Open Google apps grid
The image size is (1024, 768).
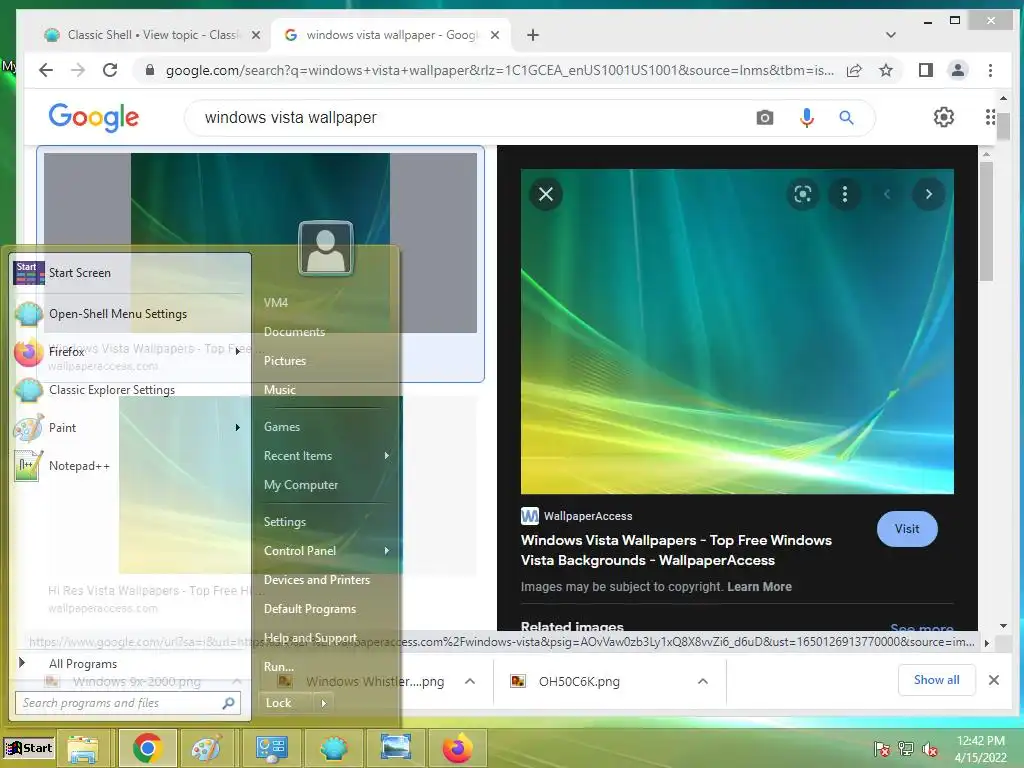click(x=990, y=118)
